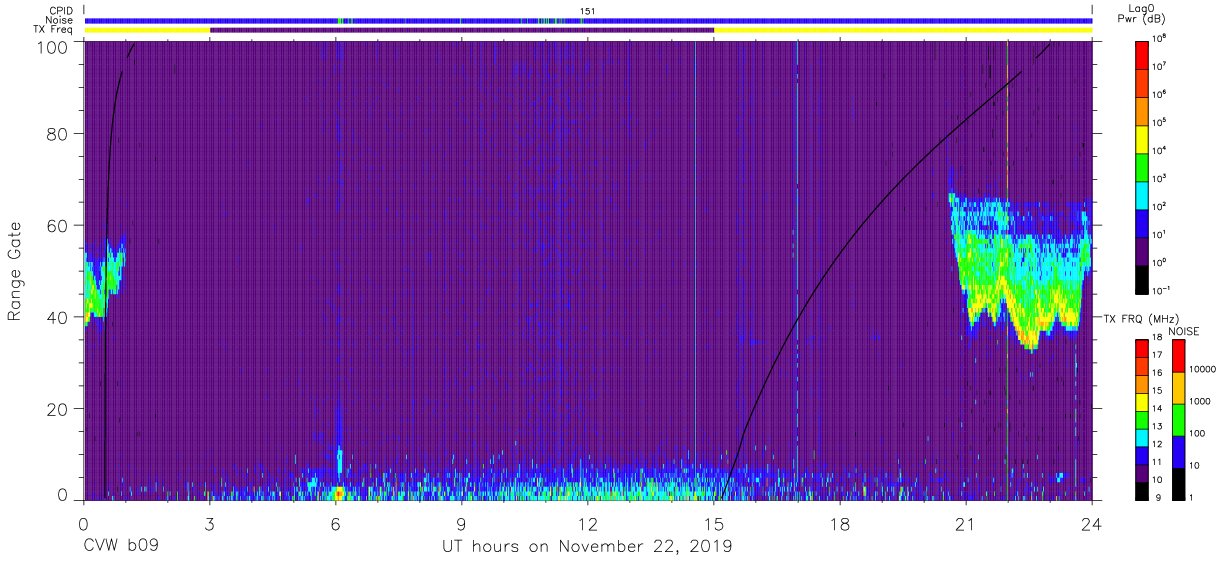Select the 'CPID' label at top left
Viewport: 1228px width, 567px height.
59,10
